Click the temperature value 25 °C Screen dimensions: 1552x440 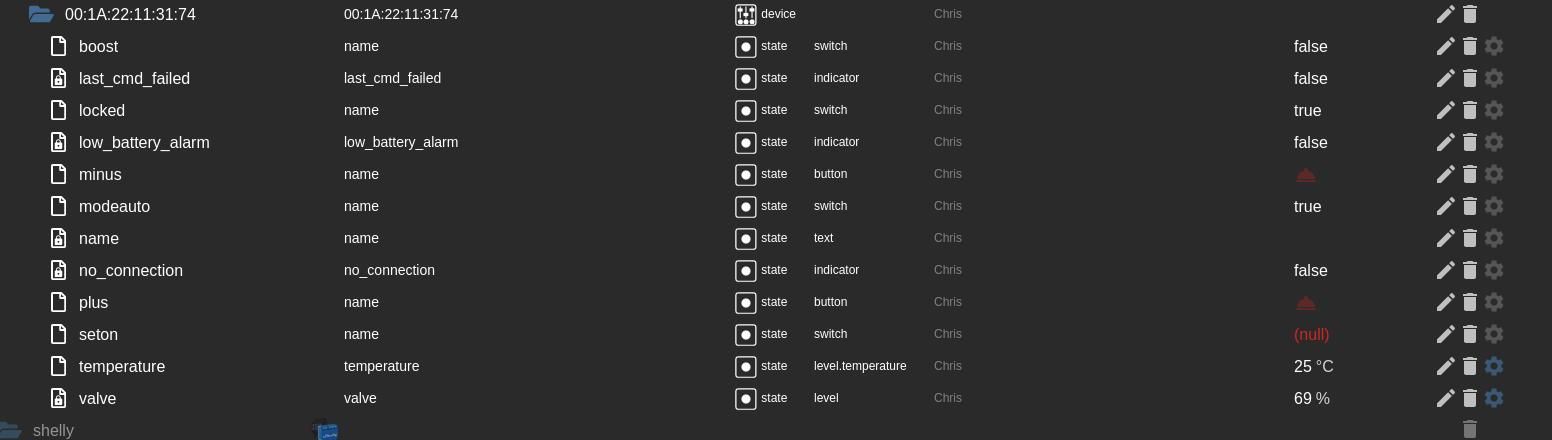click(x=1313, y=366)
